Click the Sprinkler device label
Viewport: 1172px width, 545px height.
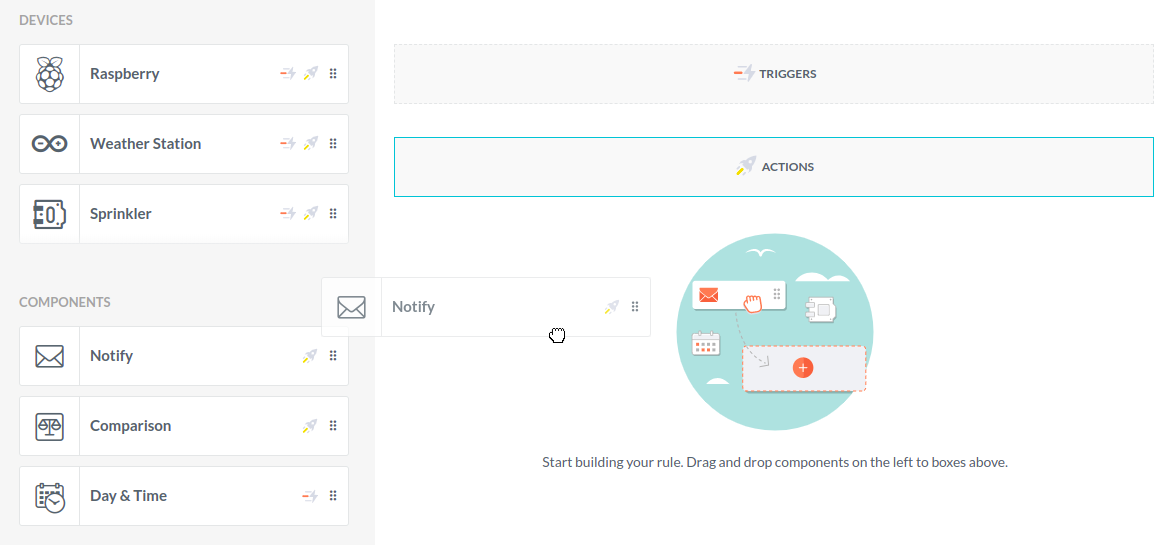coord(121,214)
